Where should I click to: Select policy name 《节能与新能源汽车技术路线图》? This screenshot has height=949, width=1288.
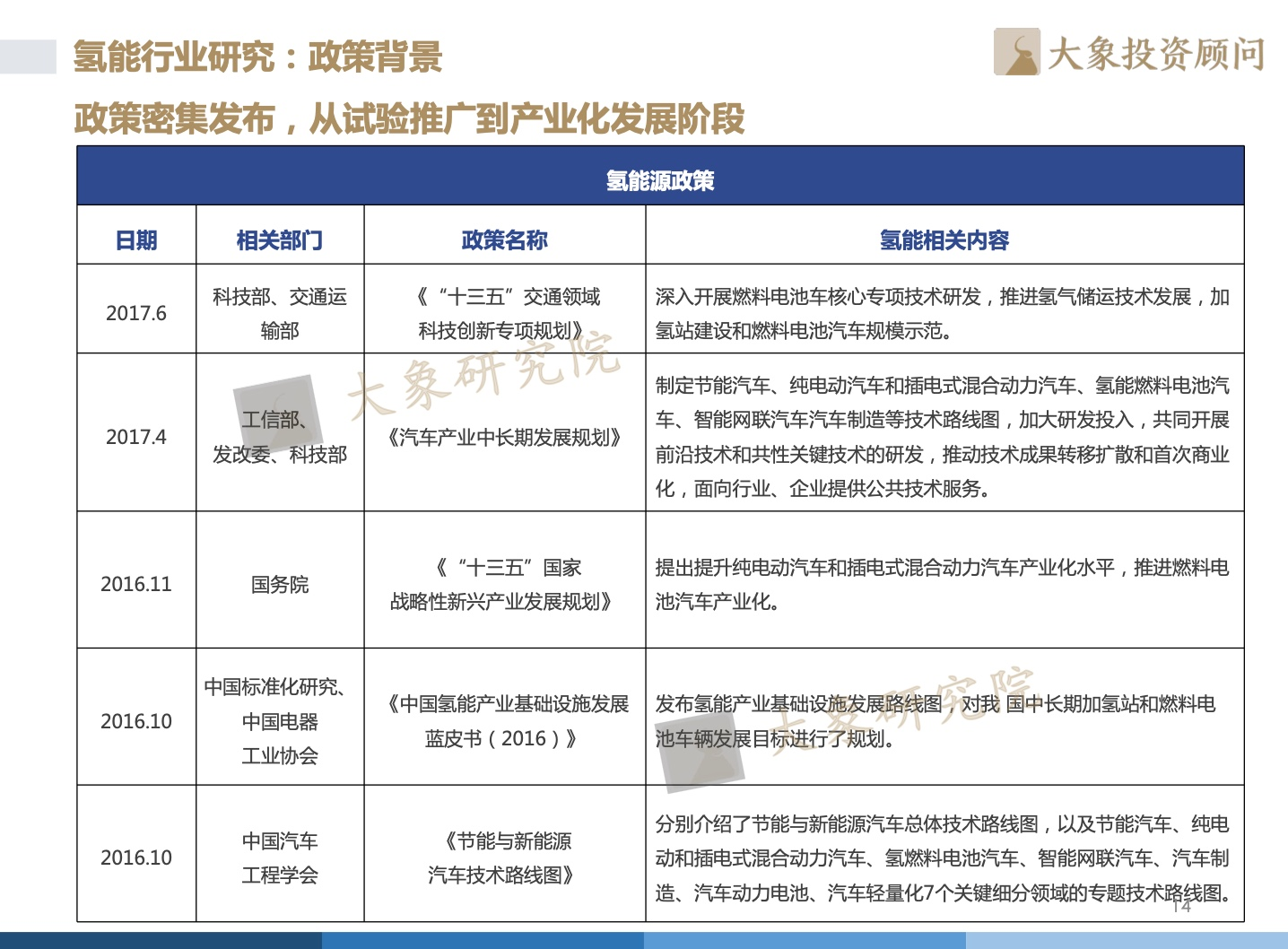tap(505, 858)
